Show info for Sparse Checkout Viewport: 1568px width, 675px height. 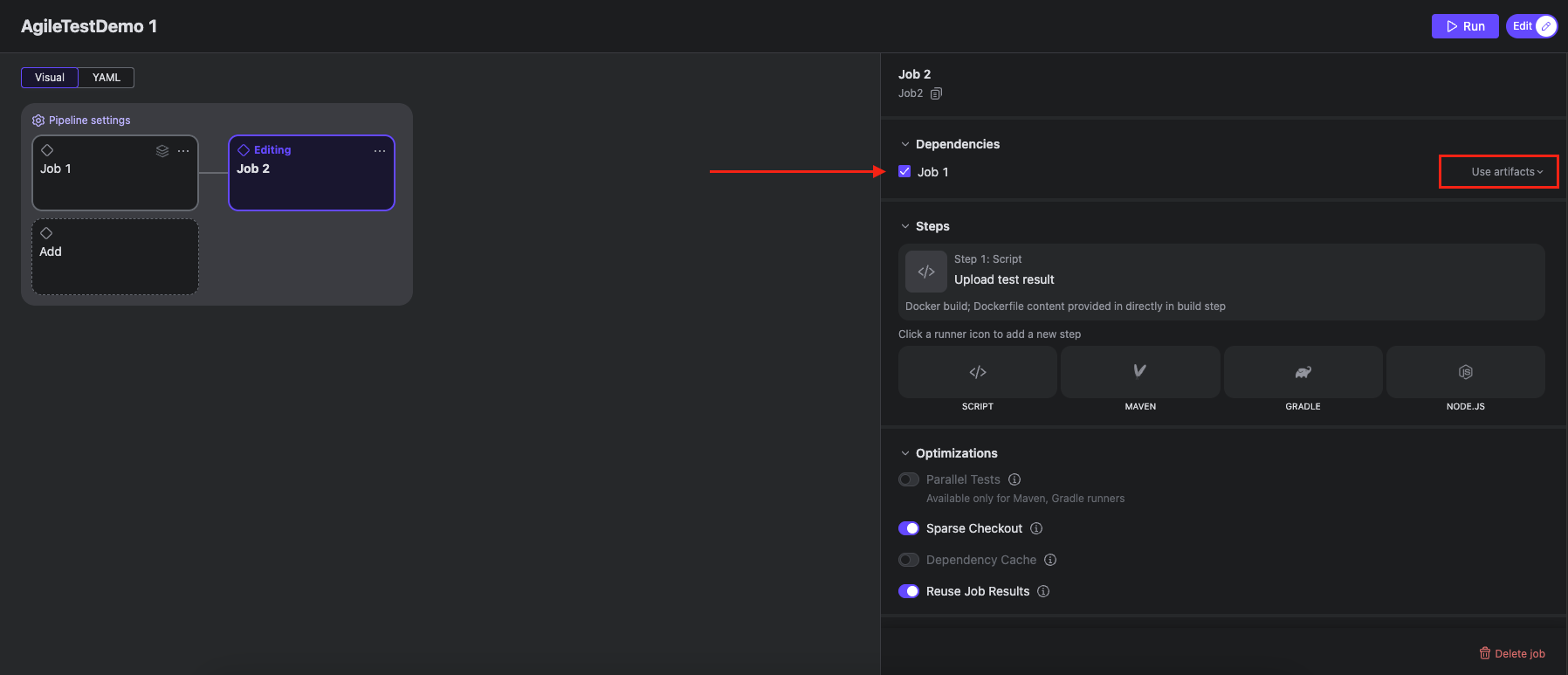click(1036, 528)
